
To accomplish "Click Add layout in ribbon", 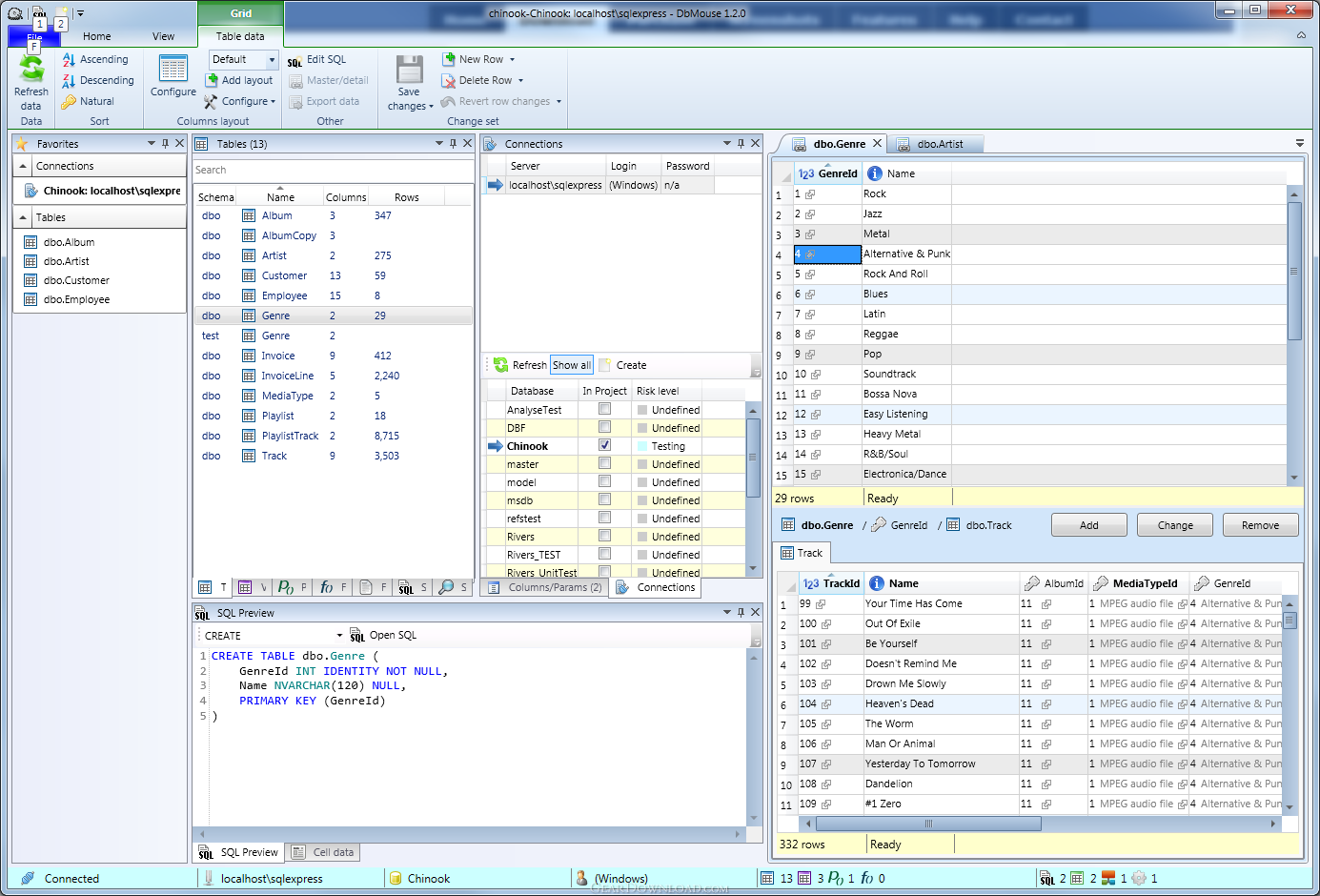I will [x=239, y=80].
